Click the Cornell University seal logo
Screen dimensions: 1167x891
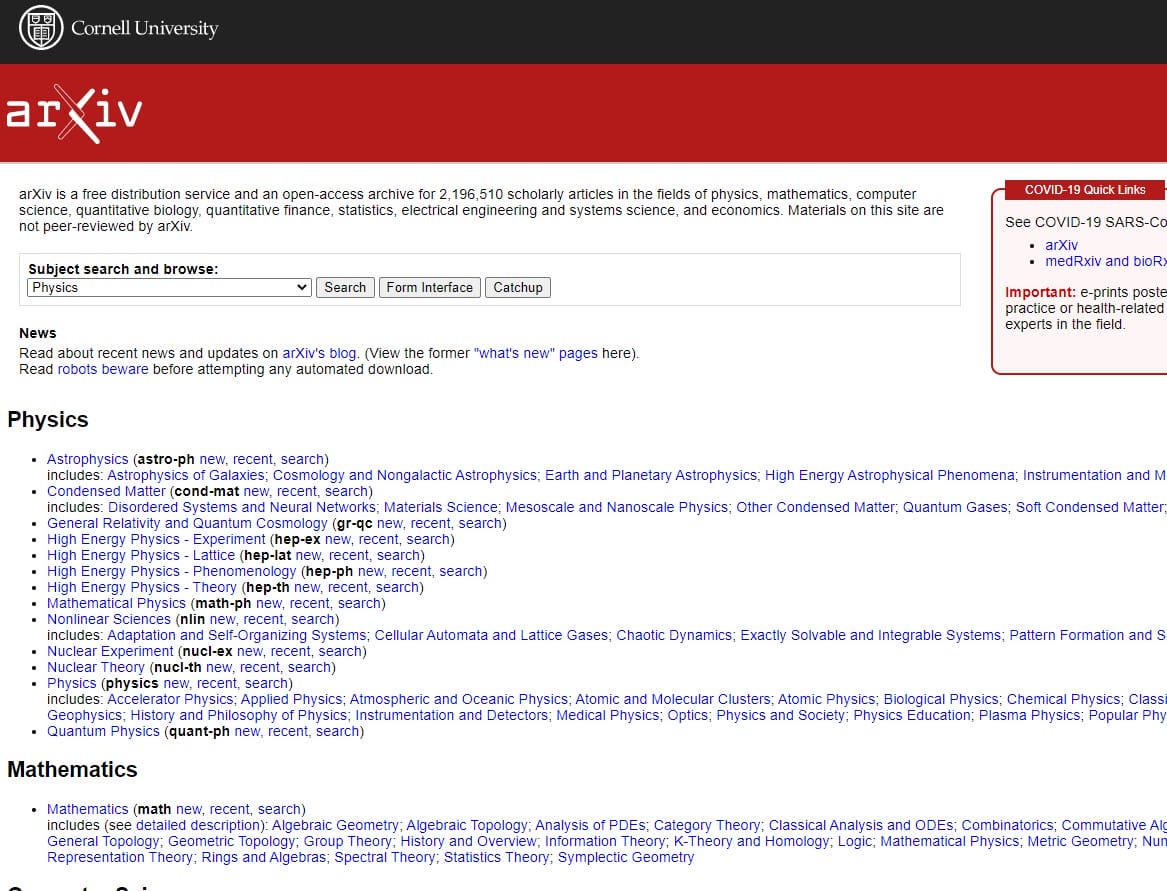(x=41, y=28)
